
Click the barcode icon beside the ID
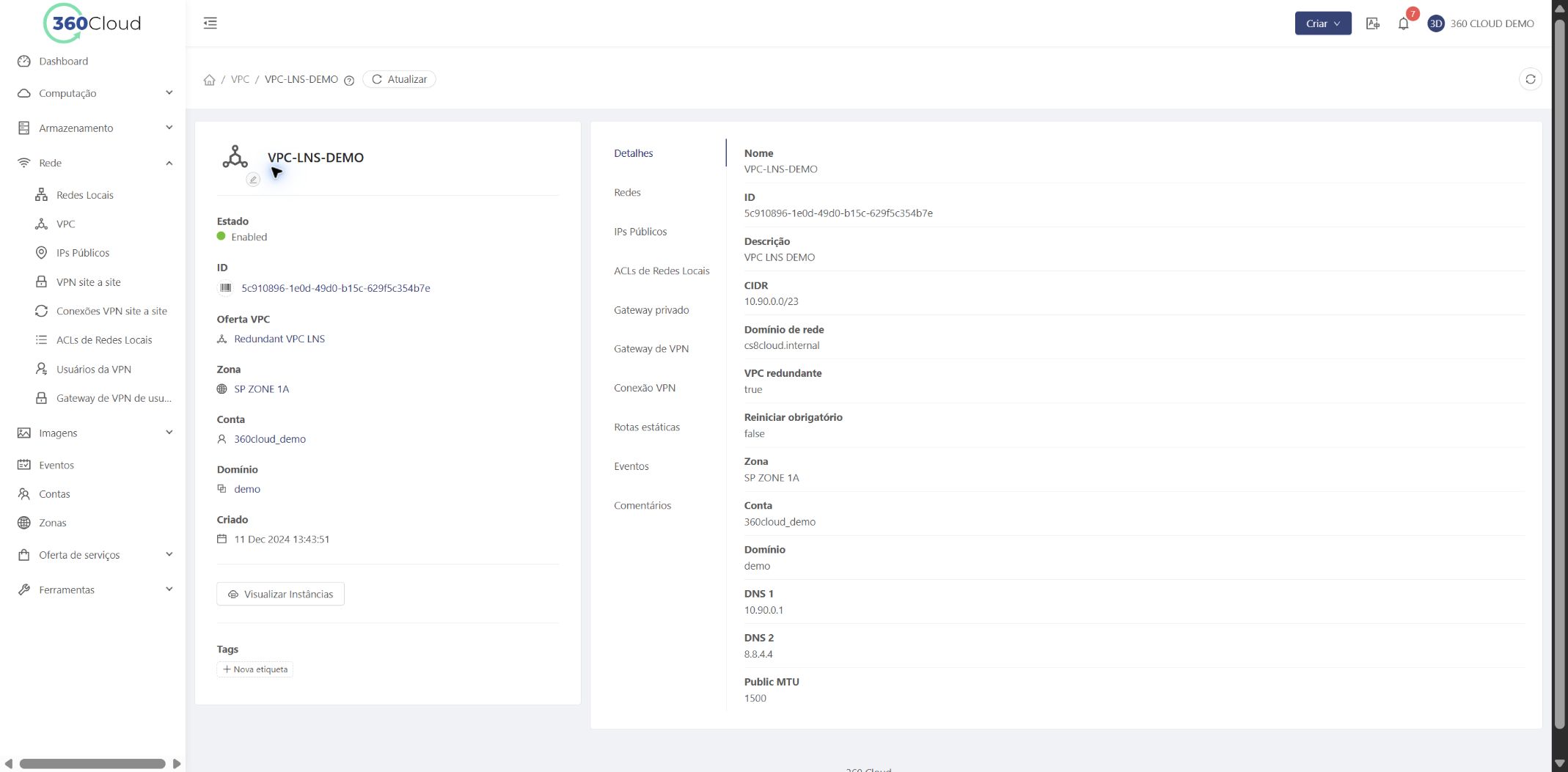point(225,288)
